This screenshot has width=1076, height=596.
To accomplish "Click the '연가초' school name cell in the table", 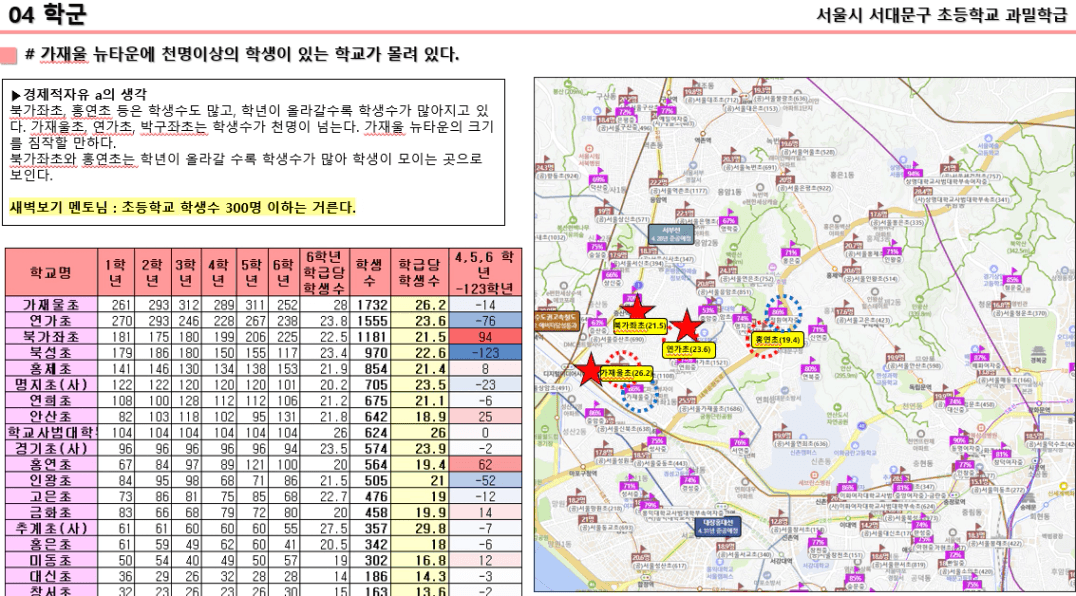I will (x=51, y=320).
